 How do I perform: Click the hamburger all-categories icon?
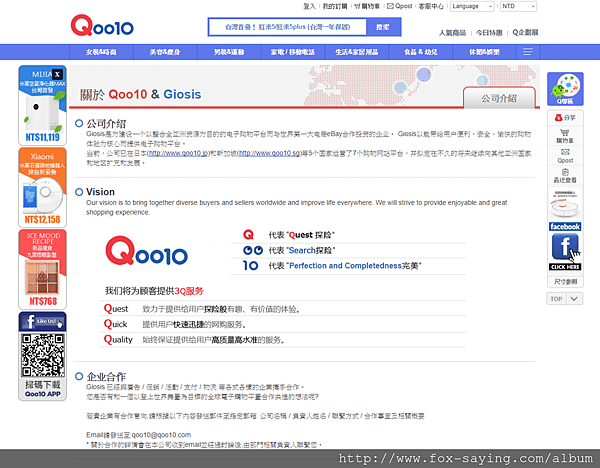pyautogui.click(x=528, y=52)
